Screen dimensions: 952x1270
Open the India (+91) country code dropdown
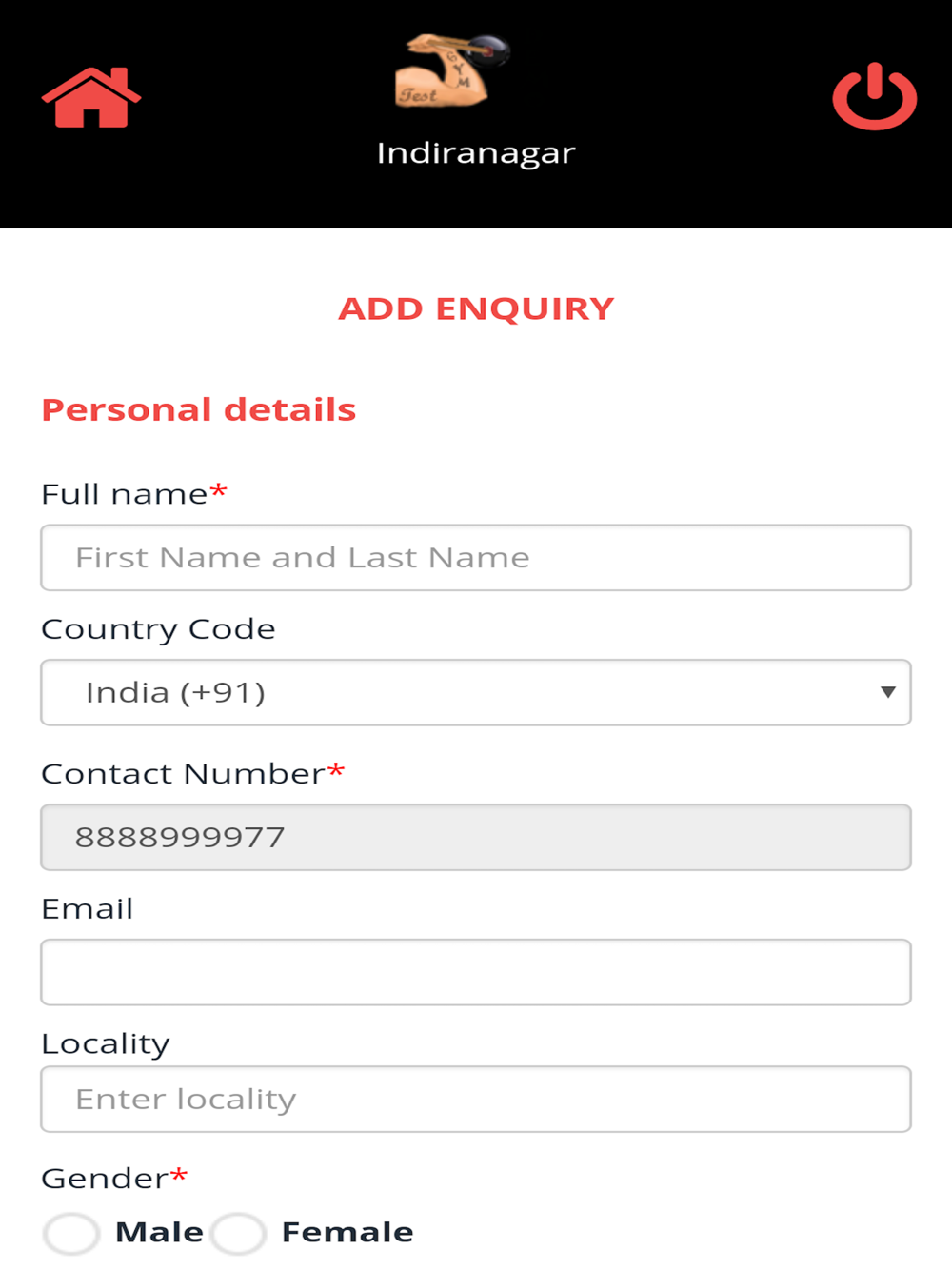476,692
